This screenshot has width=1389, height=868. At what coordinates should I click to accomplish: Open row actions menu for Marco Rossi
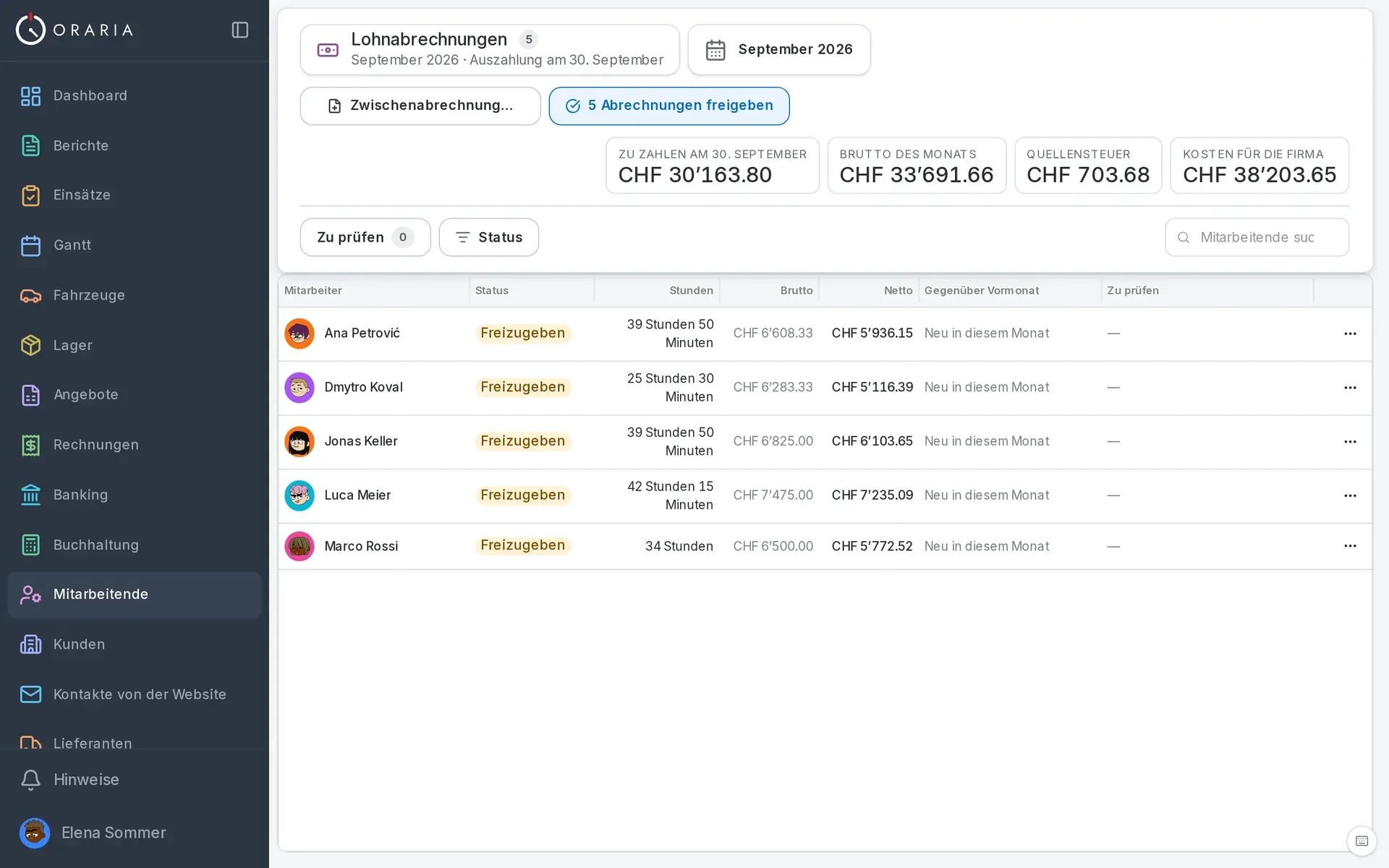[x=1350, y=546]
